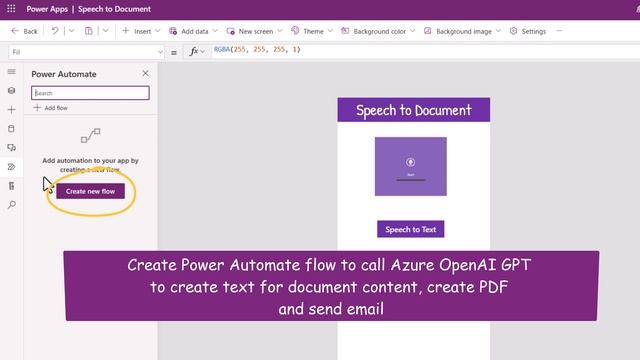Open the Media icon in the sidebar

click(11, 148)
